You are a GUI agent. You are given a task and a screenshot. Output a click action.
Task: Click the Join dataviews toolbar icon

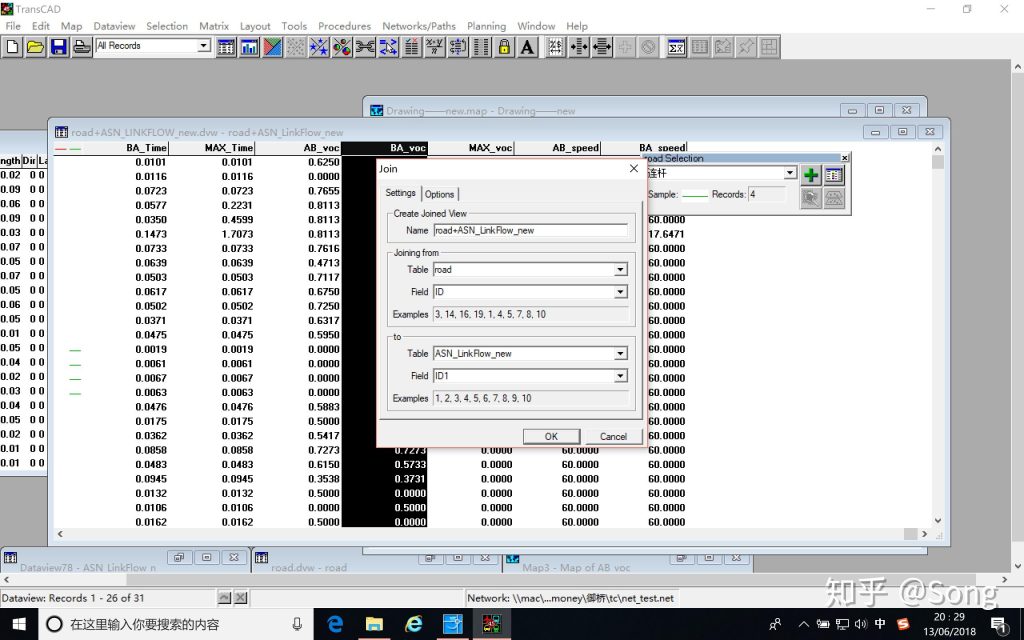tap(365, 47)
